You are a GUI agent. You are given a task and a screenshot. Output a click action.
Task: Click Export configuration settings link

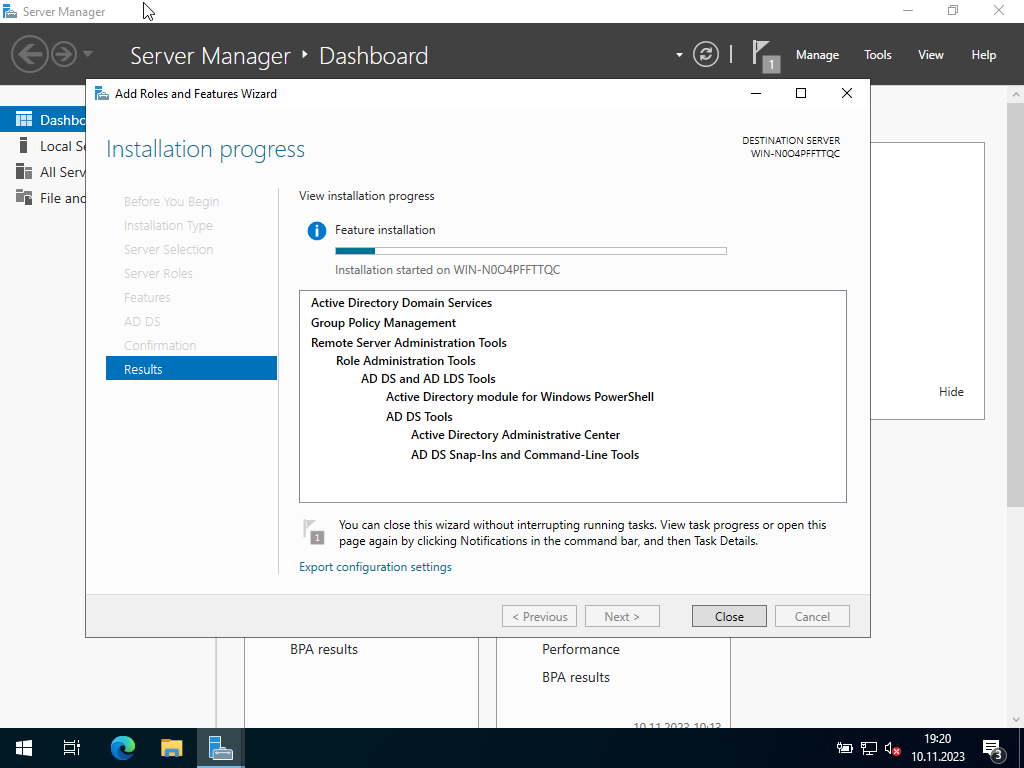[376, 567]
